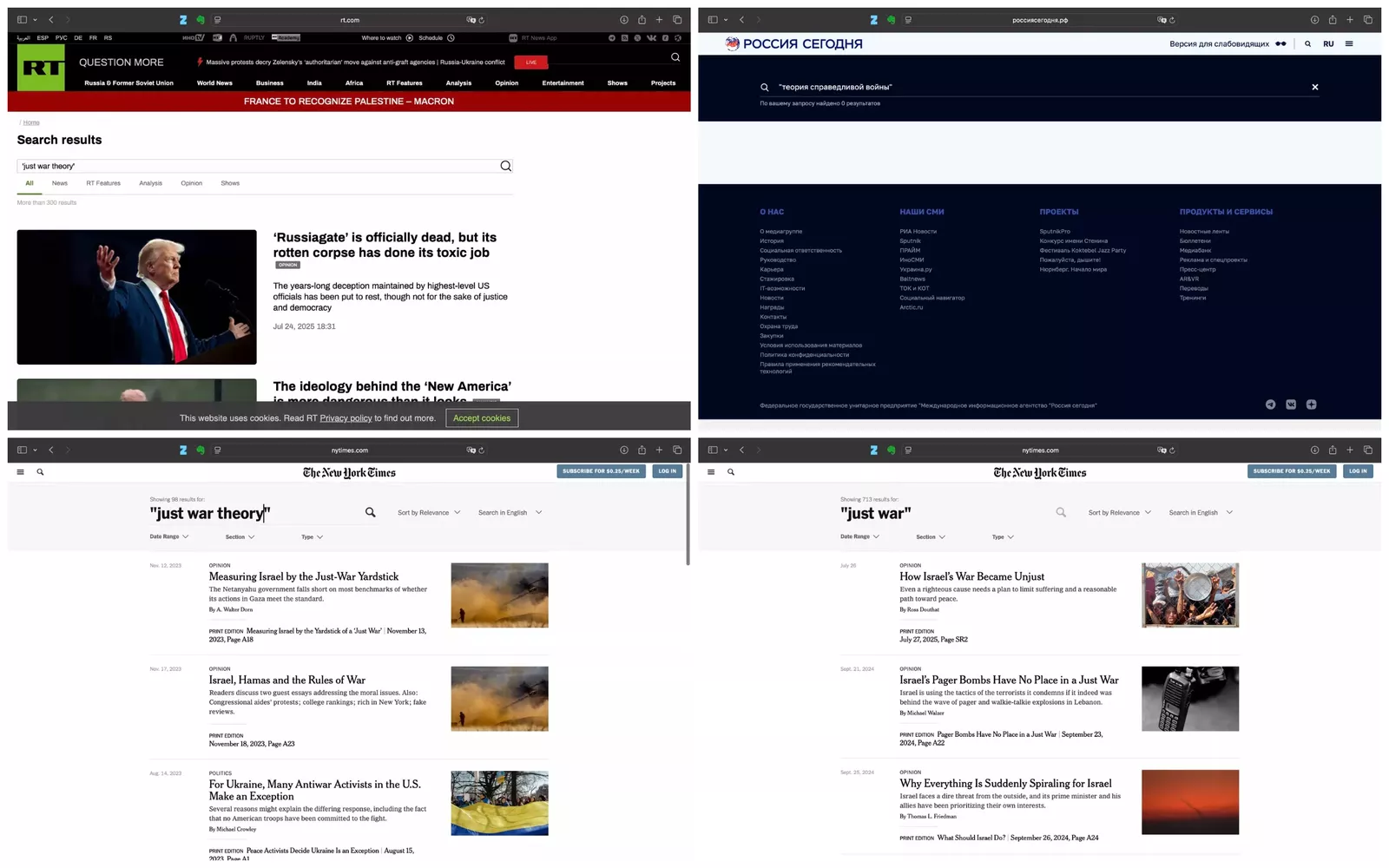This screenshot has width=1389, height=868.
Task: Select the News filter tab under RT search results
Action: (x=59, y=183)
